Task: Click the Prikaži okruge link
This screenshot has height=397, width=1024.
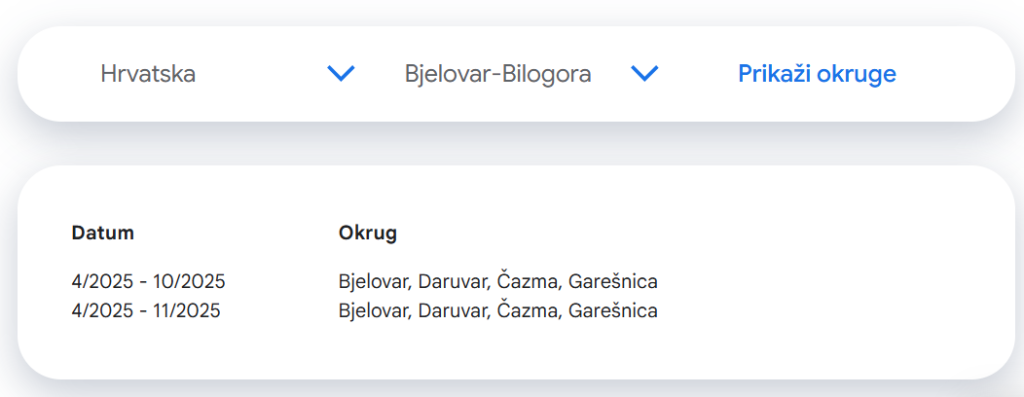Action: click(x=817, y=74)
